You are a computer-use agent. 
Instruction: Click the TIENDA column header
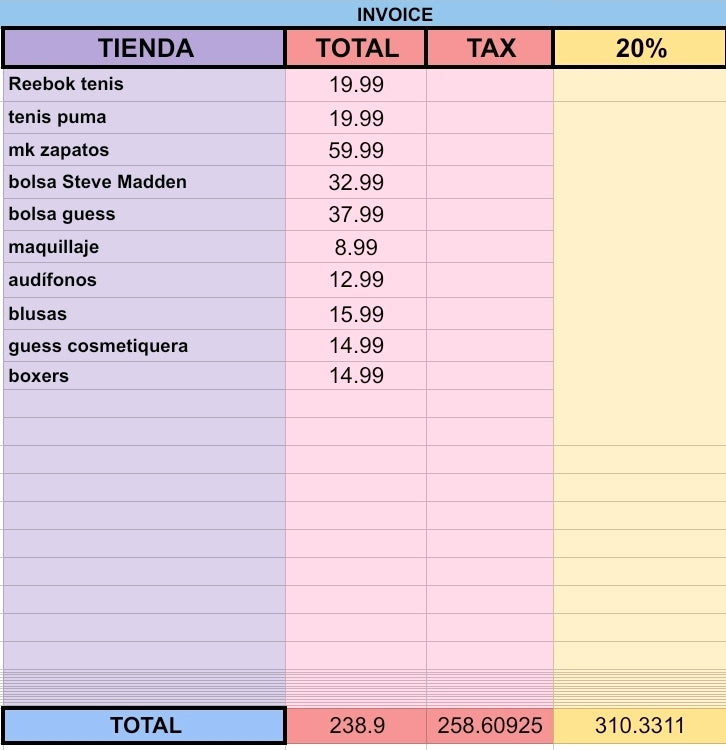click(144, 48)
